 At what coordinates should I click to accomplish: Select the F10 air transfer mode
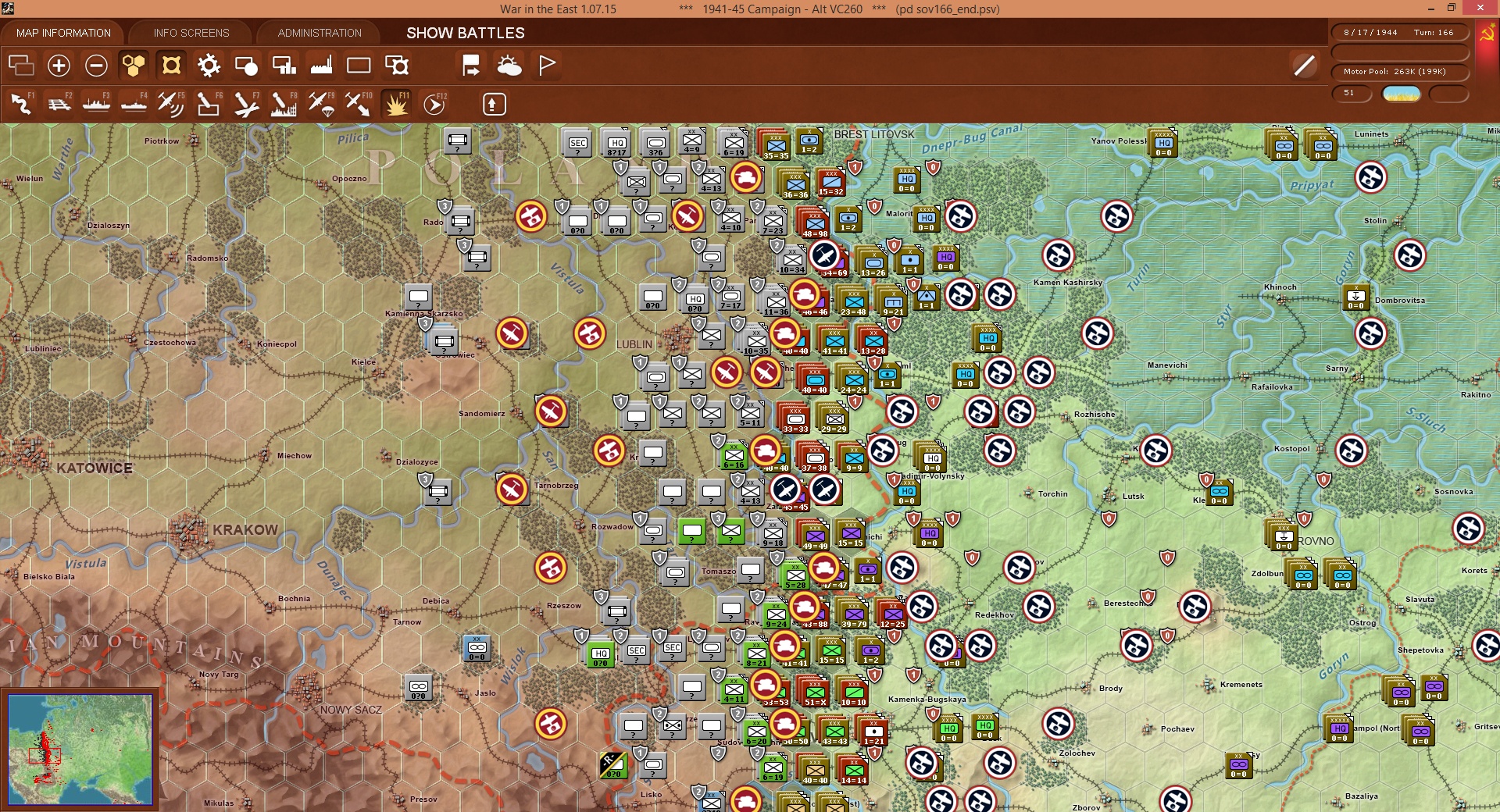(x=359, y=104)
